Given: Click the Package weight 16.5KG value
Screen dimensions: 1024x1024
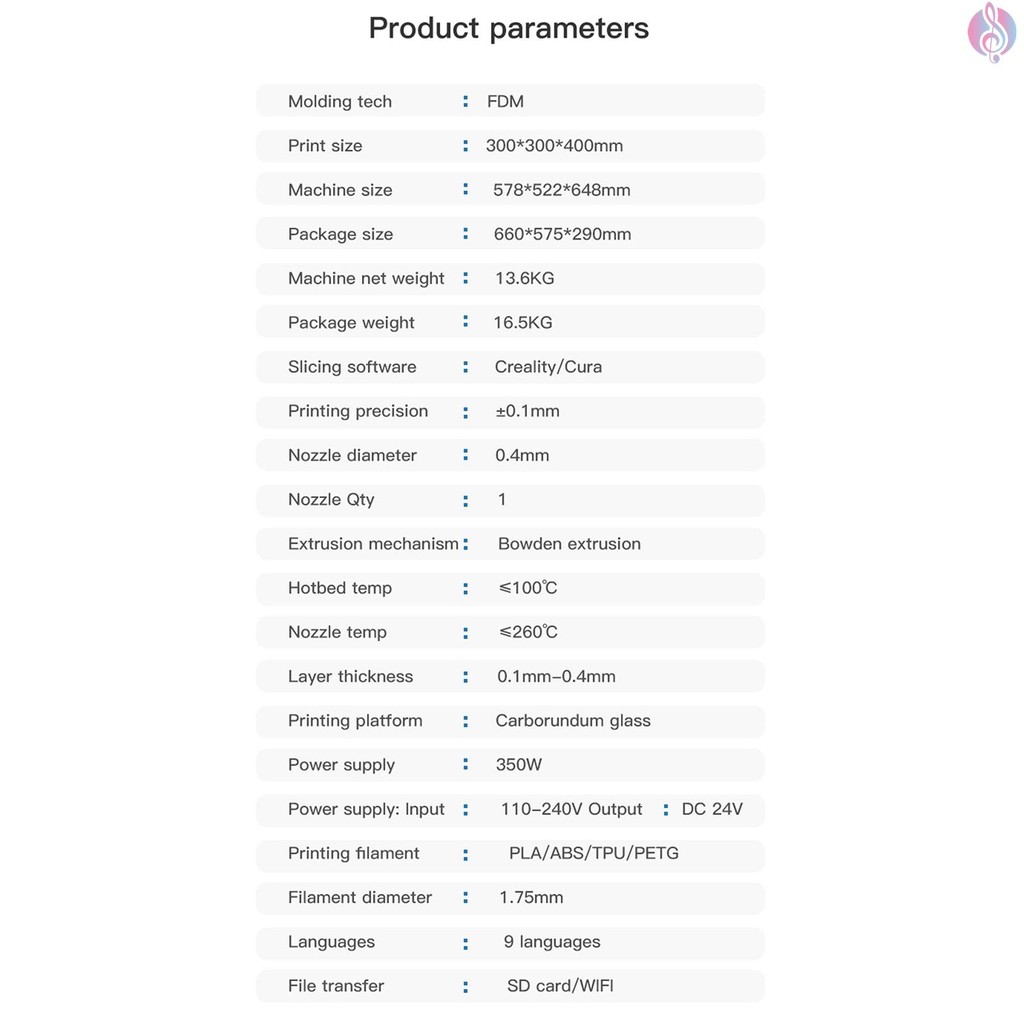Looking at the screenshot, I should point(523,322).
